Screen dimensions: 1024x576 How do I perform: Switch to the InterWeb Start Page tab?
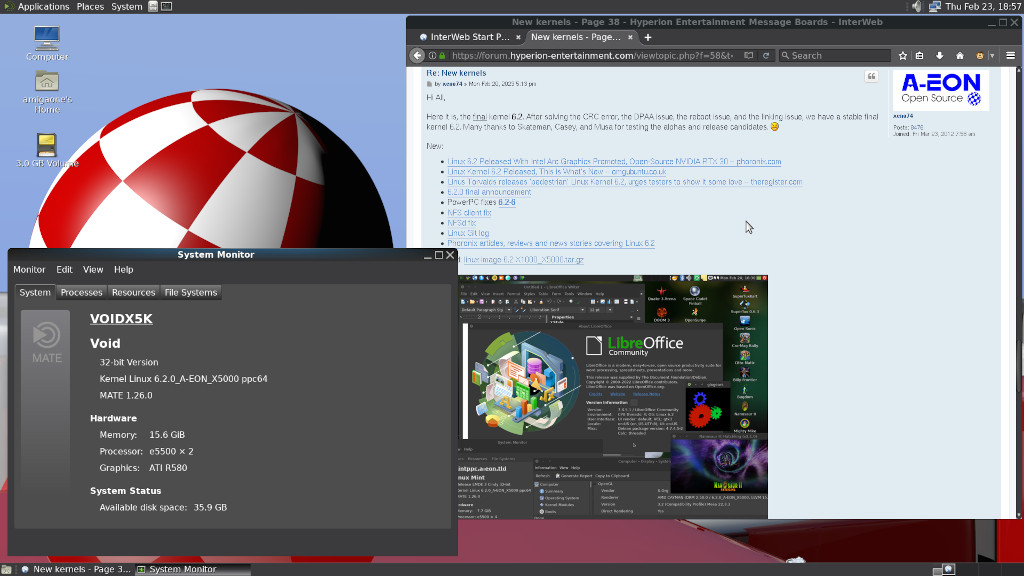click(470, 37)
